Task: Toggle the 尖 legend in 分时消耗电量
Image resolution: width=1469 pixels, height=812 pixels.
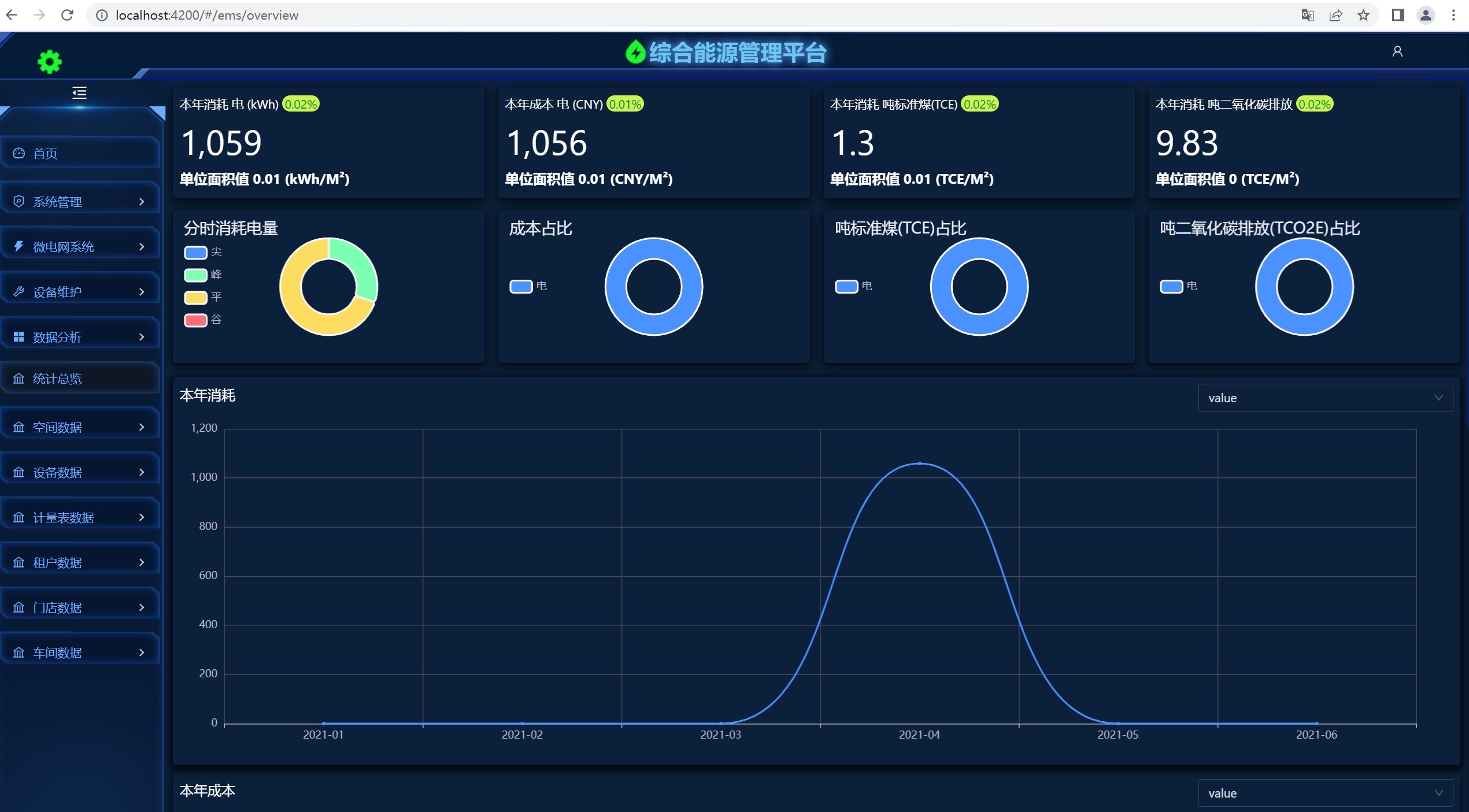Action: 203,252
